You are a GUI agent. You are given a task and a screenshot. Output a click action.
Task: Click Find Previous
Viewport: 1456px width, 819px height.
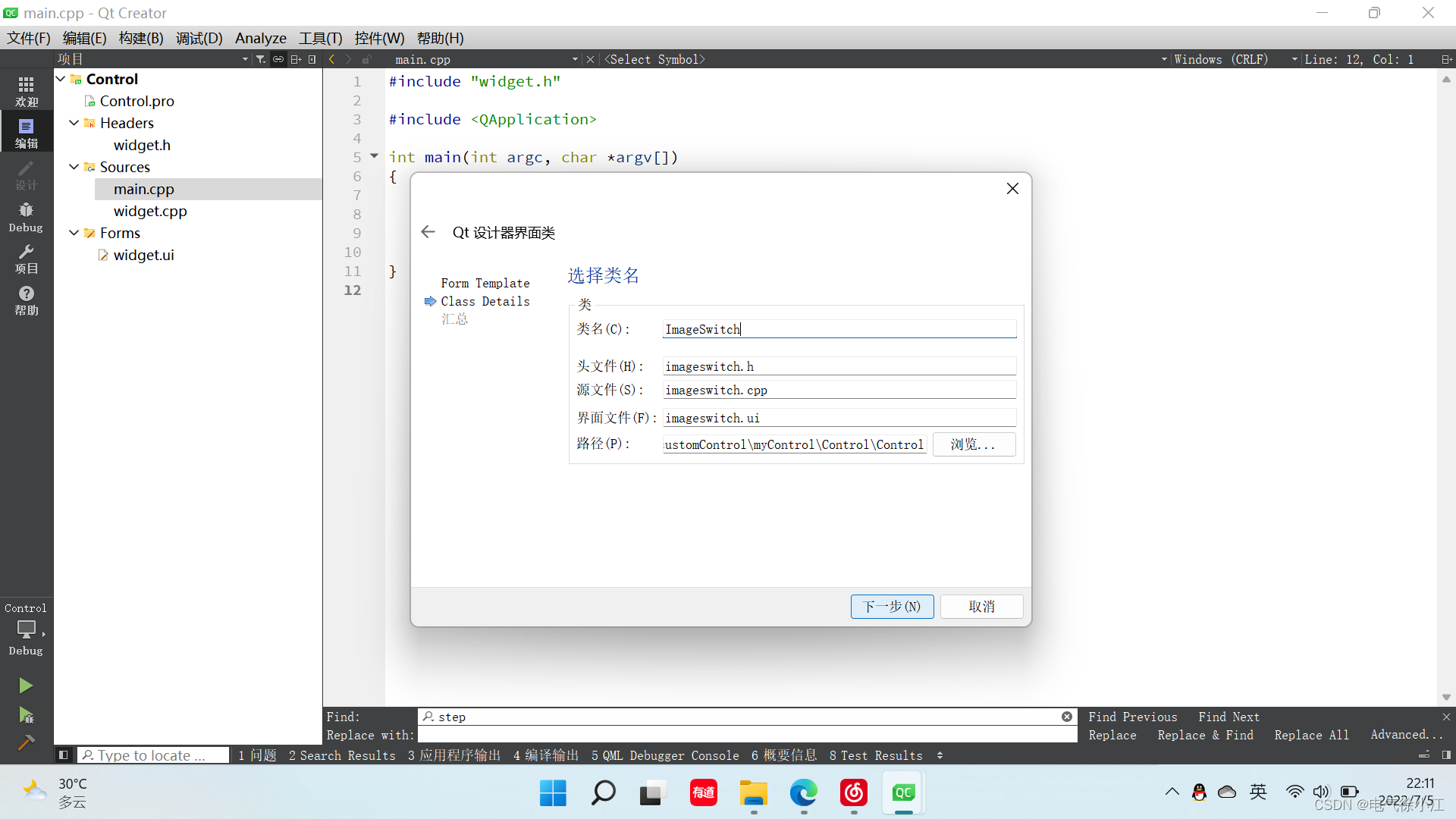1133,717
